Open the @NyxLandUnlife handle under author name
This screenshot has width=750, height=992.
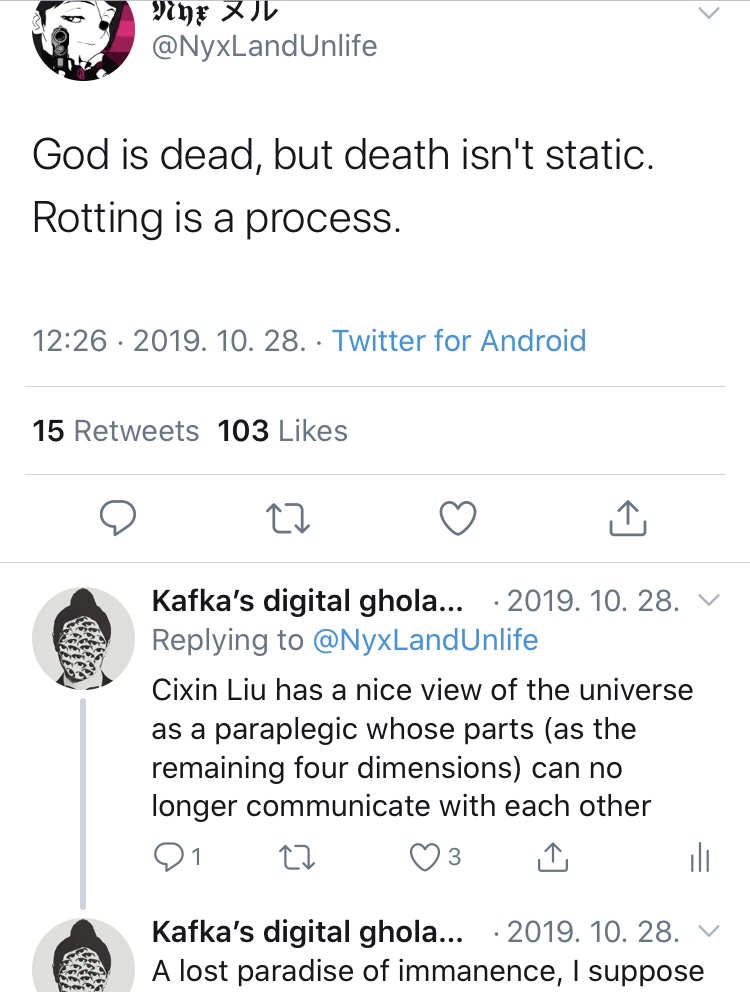click(x=263, y=46)
